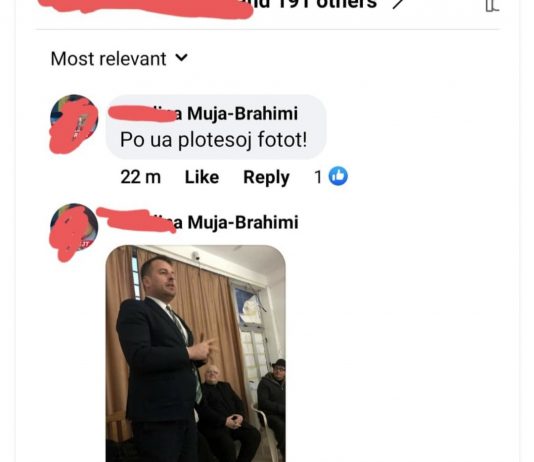Open the '22 m' comment timestamp

click(140, 177)
